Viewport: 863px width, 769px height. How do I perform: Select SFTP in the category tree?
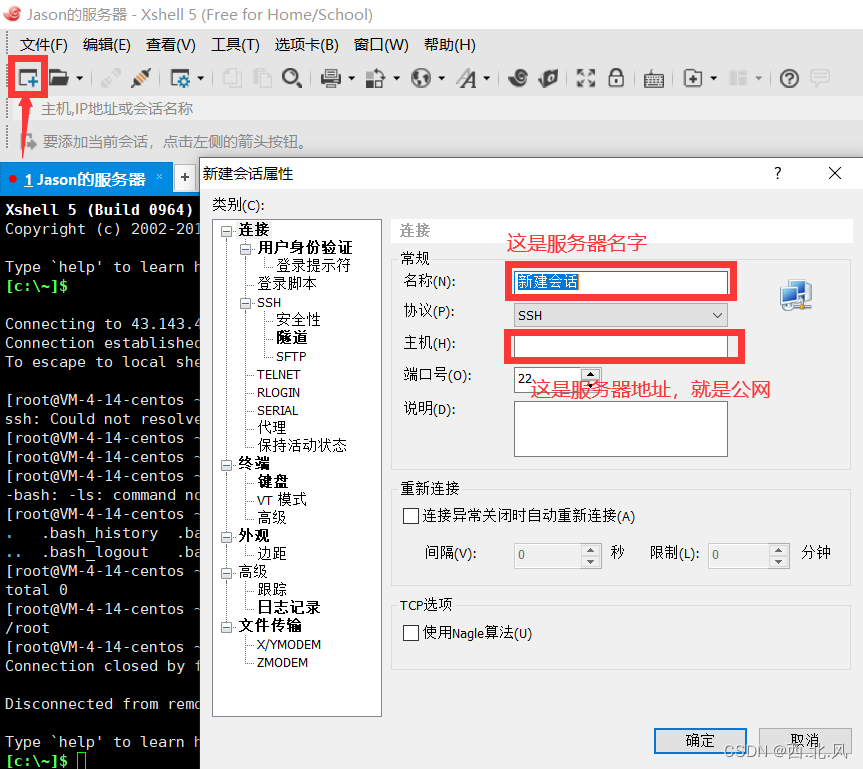tap(291, 357)
